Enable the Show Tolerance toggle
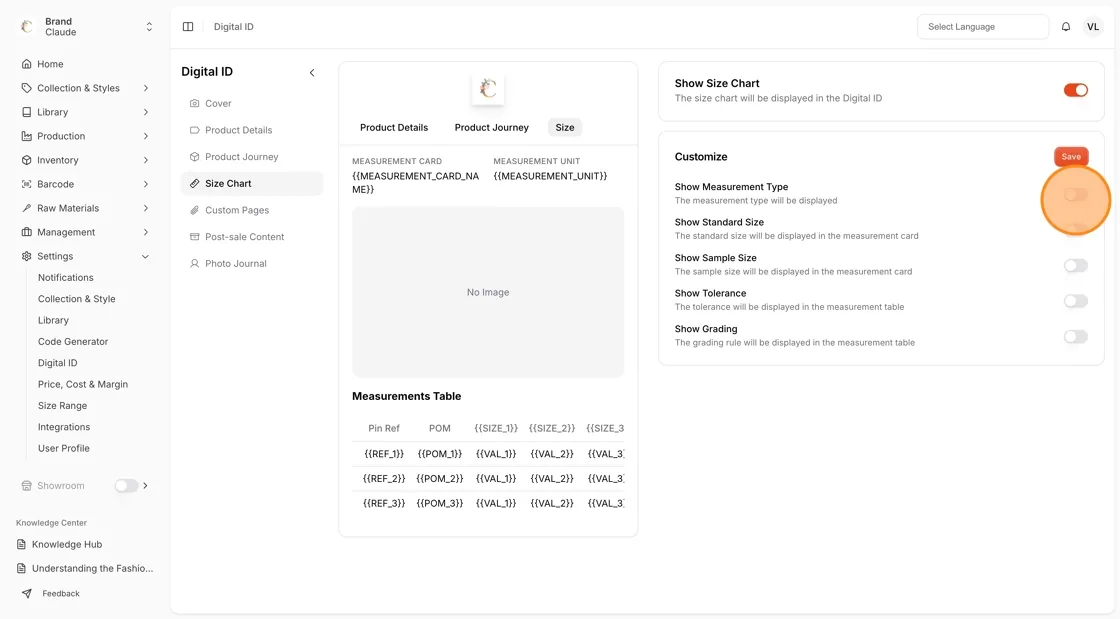Image resolution: width=1120 pixels, height=619 pixels. [1075, 301]
